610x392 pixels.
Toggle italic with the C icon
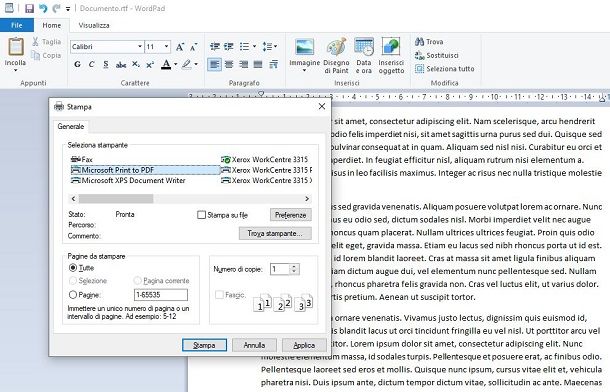[91, 64]
